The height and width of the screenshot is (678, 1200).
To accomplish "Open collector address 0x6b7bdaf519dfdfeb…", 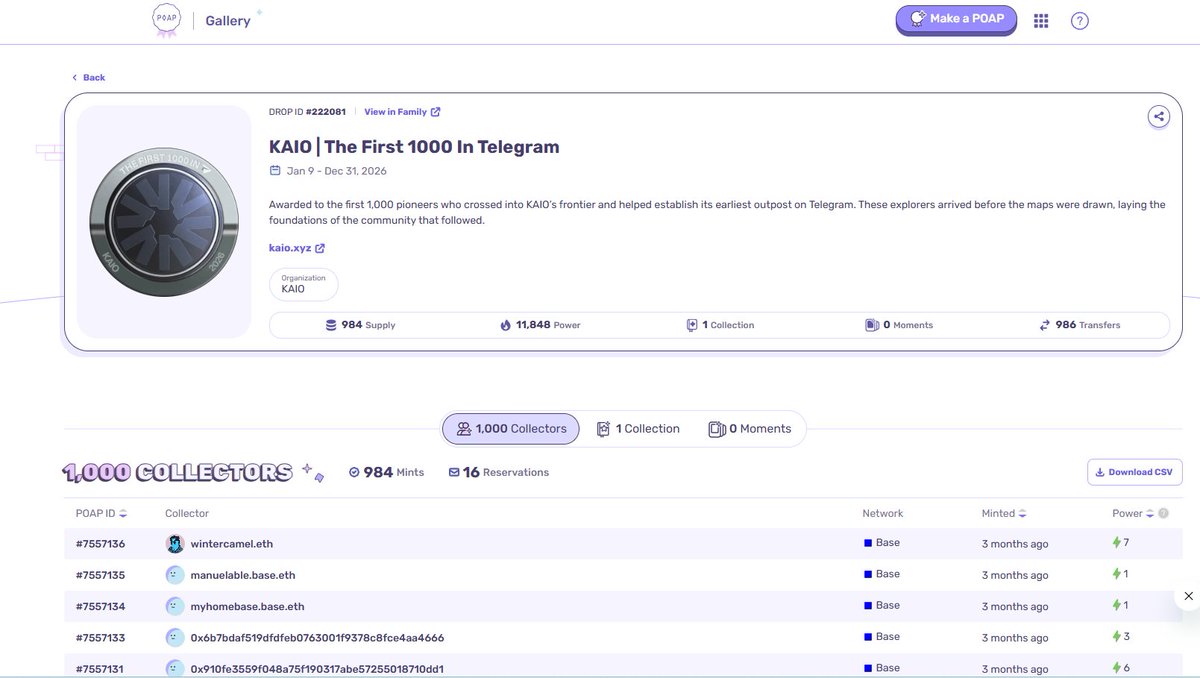I will coord(317,637).
